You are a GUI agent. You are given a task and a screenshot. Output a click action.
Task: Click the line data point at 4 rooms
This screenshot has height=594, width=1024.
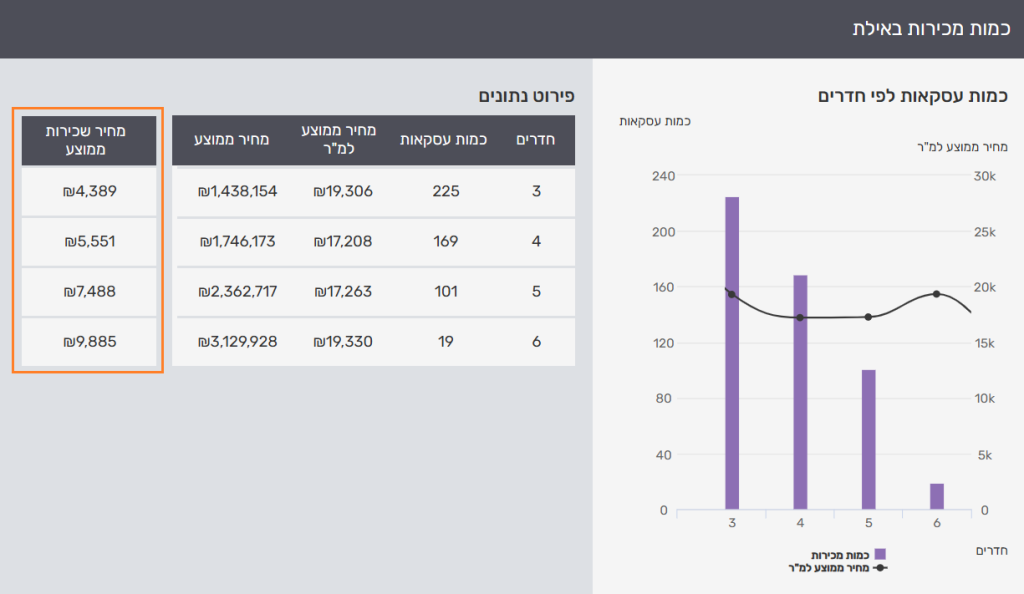pos(800,318)
